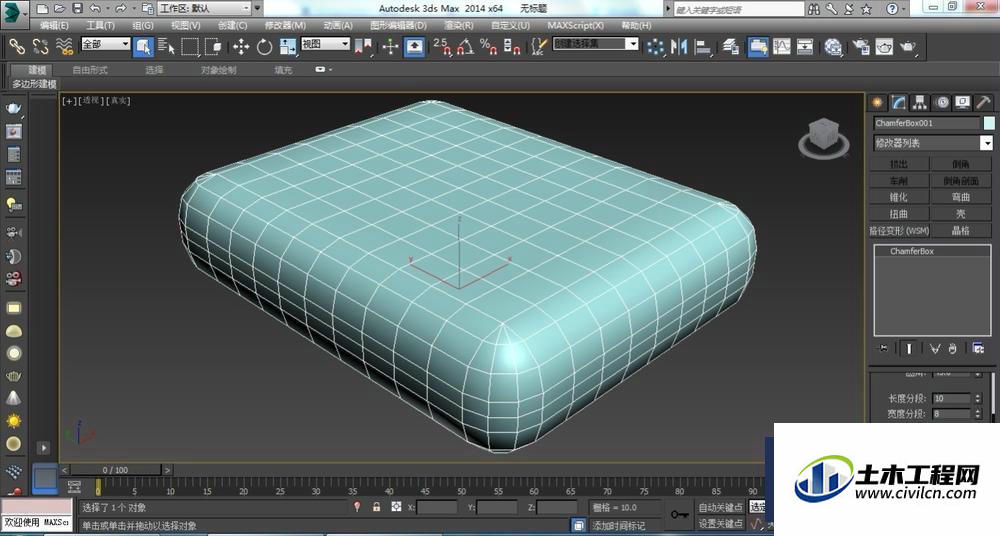This screenshot has width=1000, height=536.
Task: Open the MAXScript(X) menu
Action: click(576, 26)
